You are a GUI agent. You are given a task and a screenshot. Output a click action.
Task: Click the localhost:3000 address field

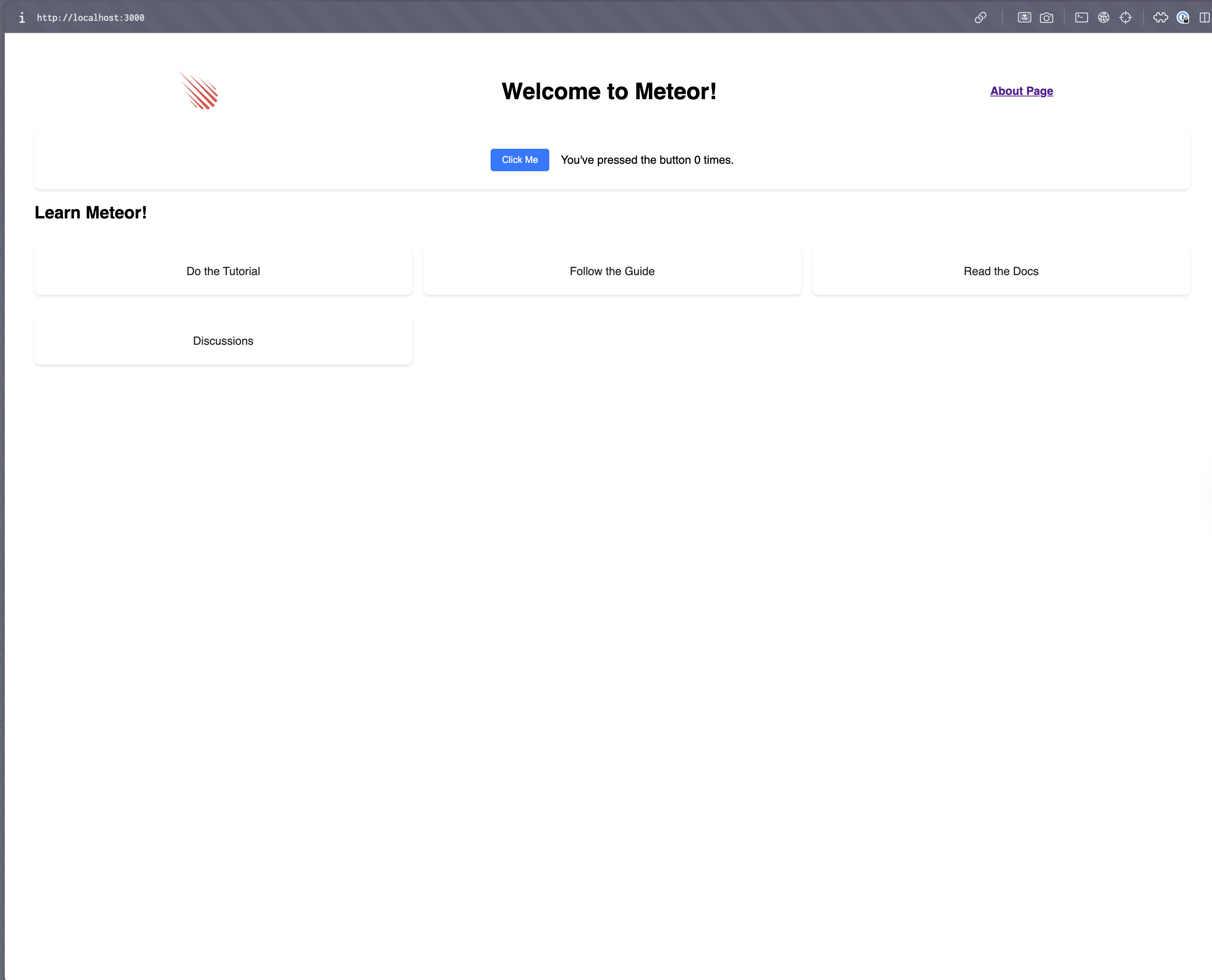[x=90, y=17]
